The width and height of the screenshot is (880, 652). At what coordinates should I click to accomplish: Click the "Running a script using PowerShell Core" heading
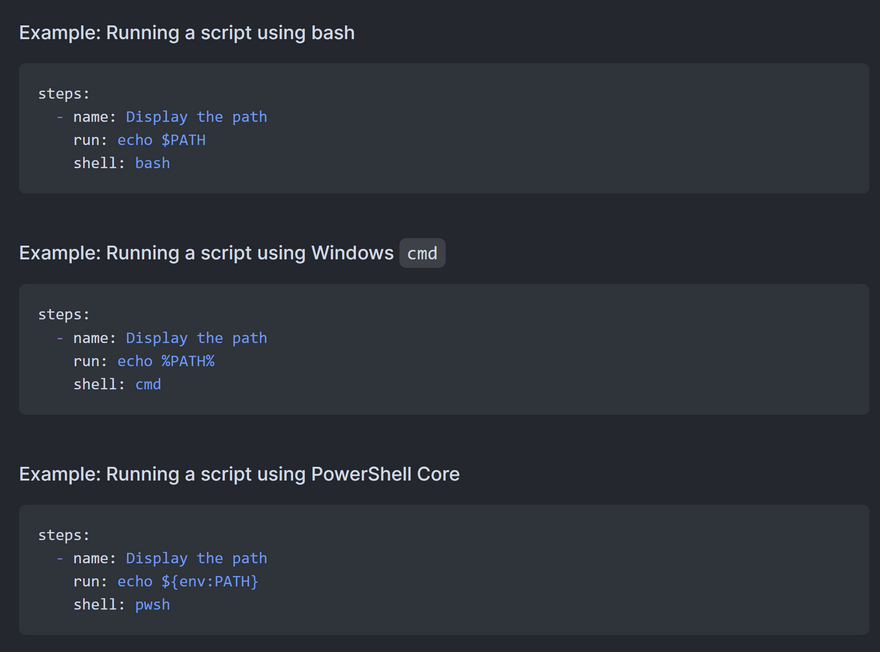click(x=239, y=474)
